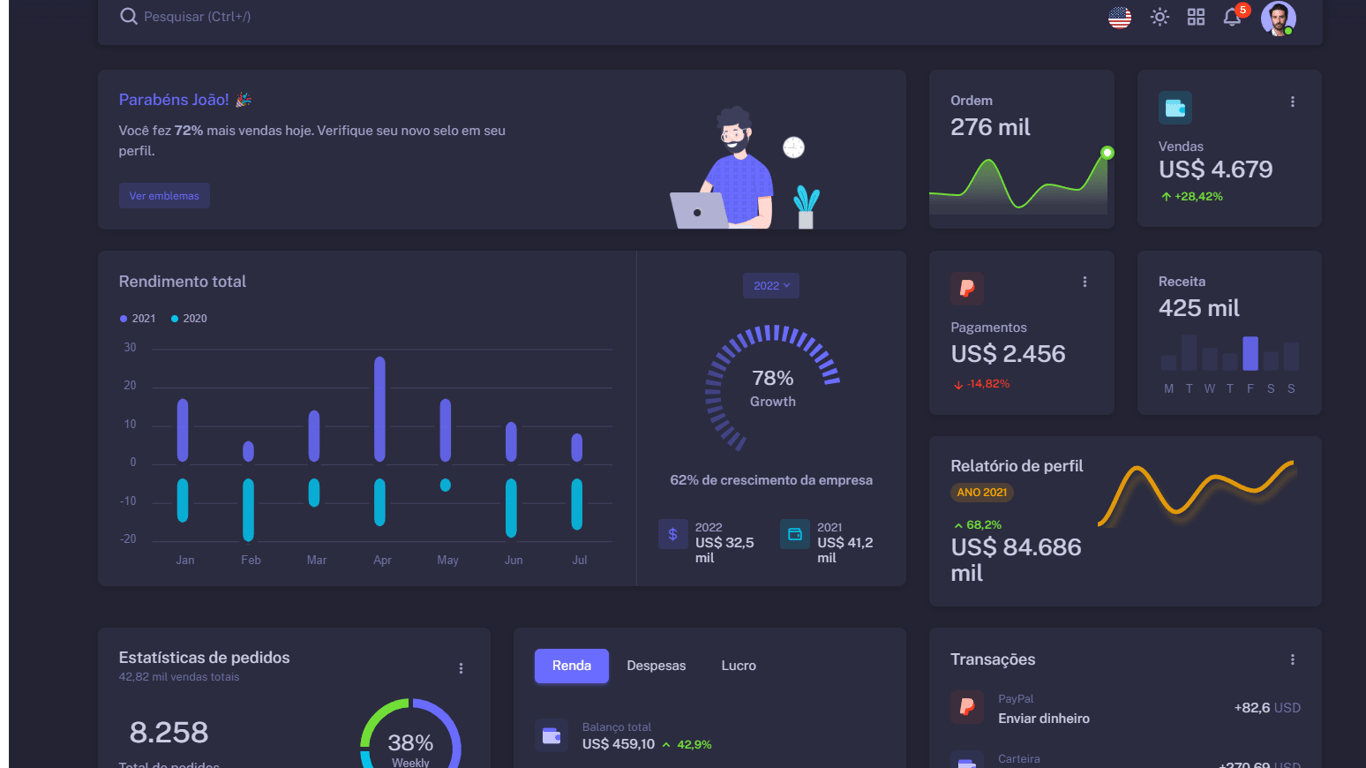Switch to the Despesas tab
This screenshot has height=768, width=1366.
pos(656,666)
